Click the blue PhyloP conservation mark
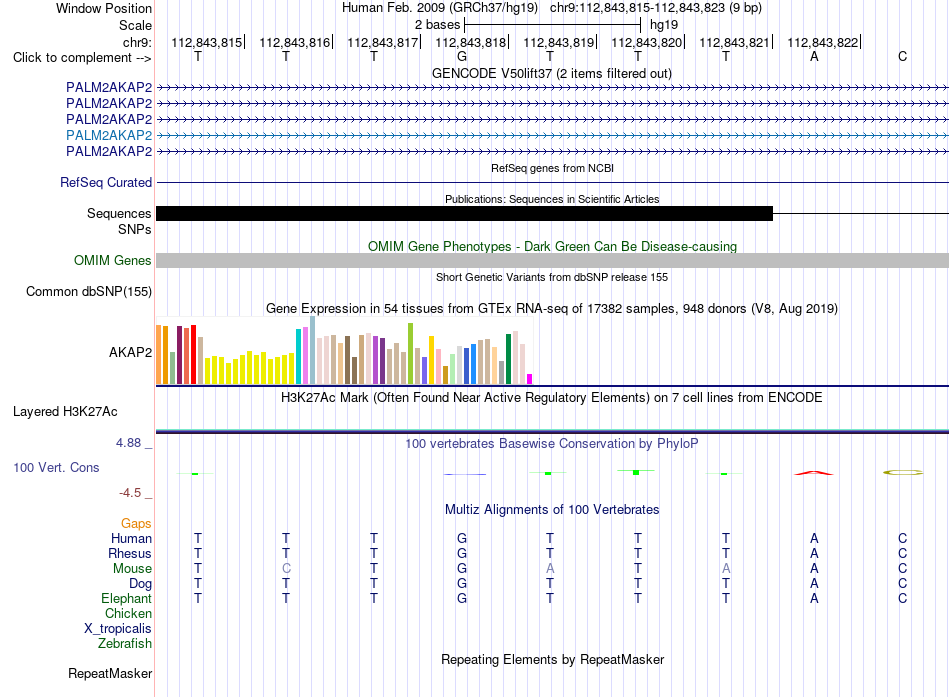This screenshot has height=697, width=950. (465, 474)
